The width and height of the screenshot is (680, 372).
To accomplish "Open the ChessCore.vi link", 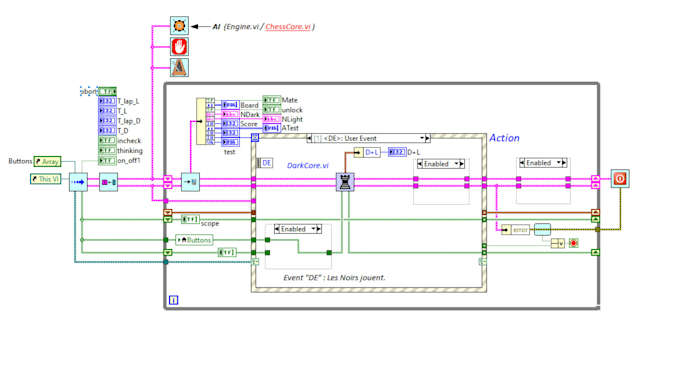I will point(288,26).
